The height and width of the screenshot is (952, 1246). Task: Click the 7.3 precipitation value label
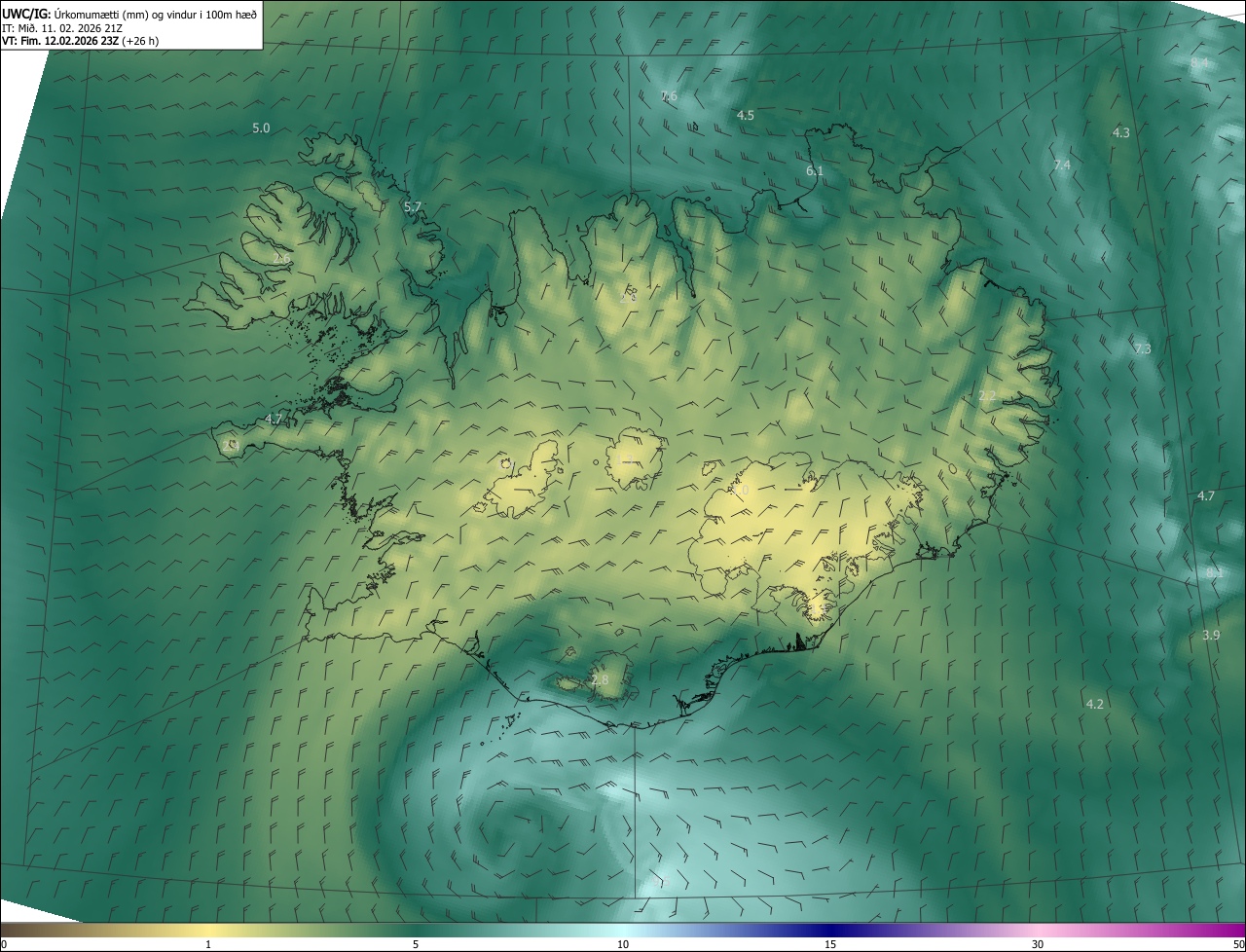click(x=1143, y=348)
